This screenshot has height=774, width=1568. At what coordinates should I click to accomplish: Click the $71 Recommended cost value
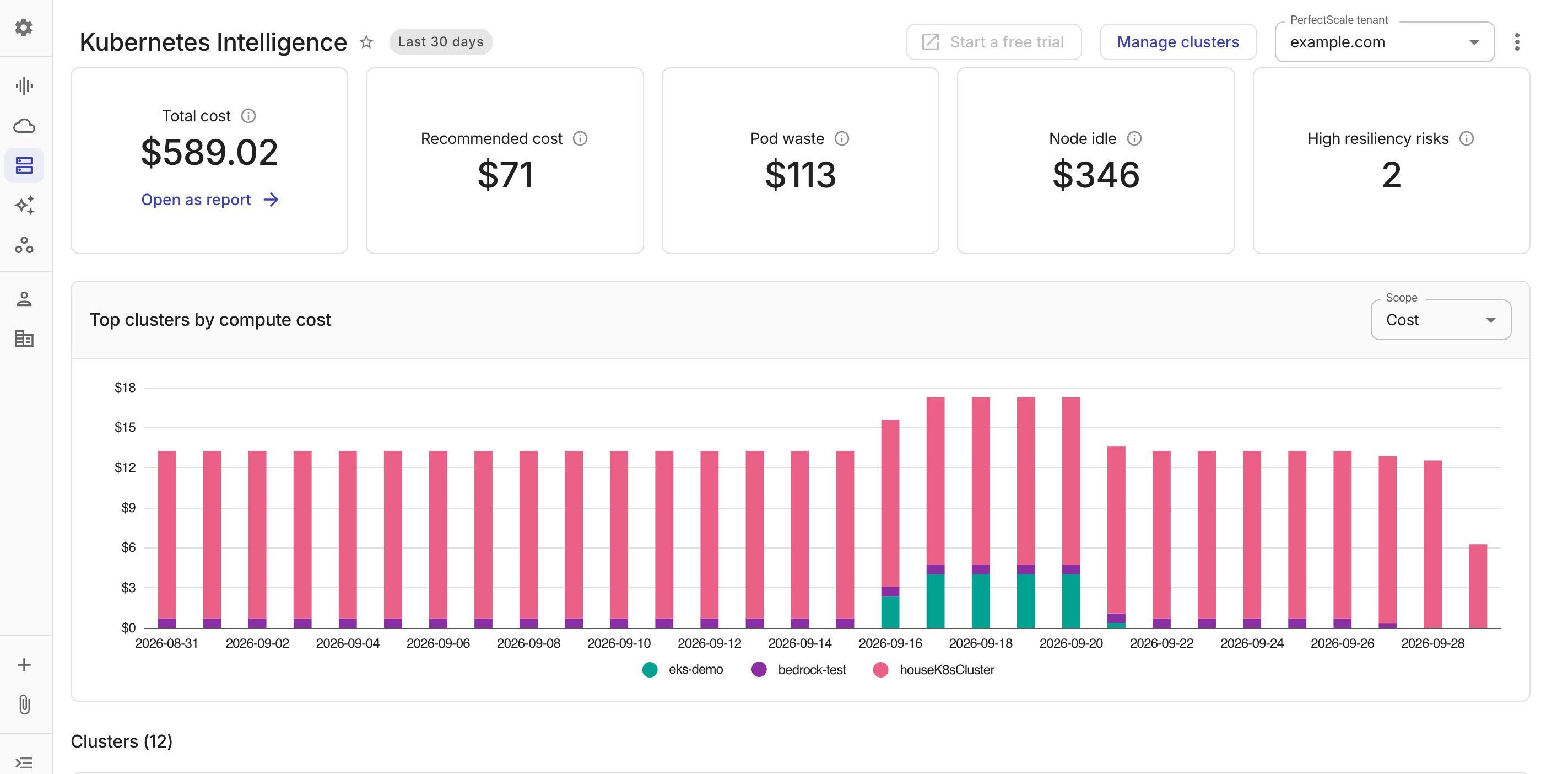505,175
